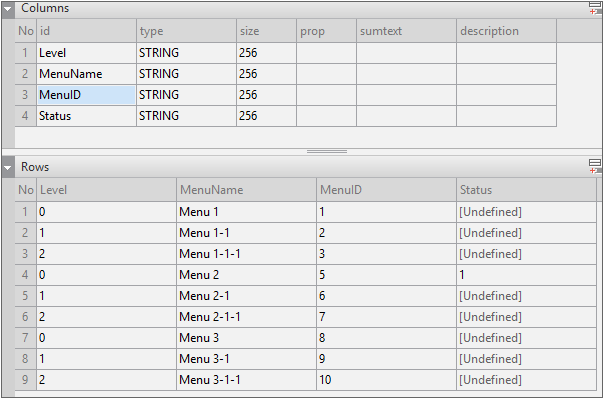
Task: Collapse the Columns section
Action: [x=8, y=9]
